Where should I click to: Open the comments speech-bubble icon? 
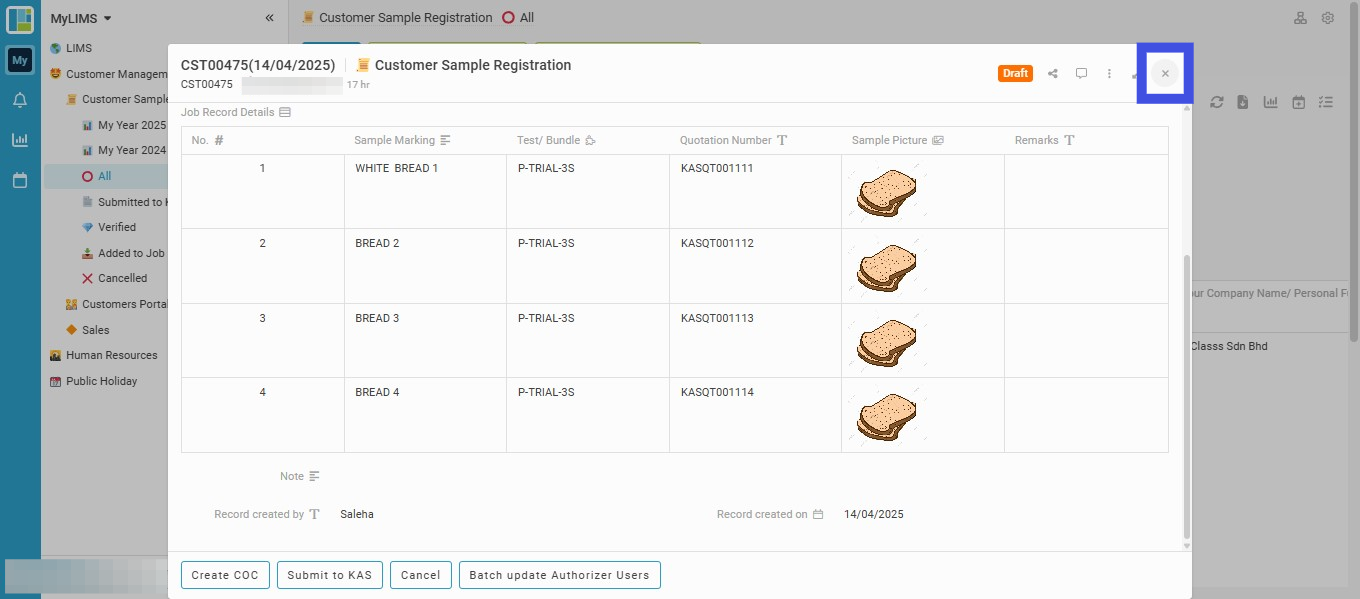click(x=1081, y=73)
